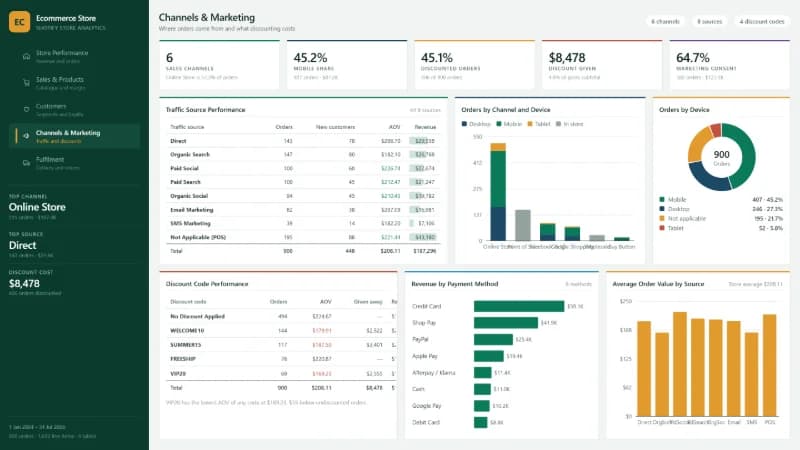Click the Fulfilment truck icon
The width and height of the screenshot is (800, 450).
[x=27, y=163]
